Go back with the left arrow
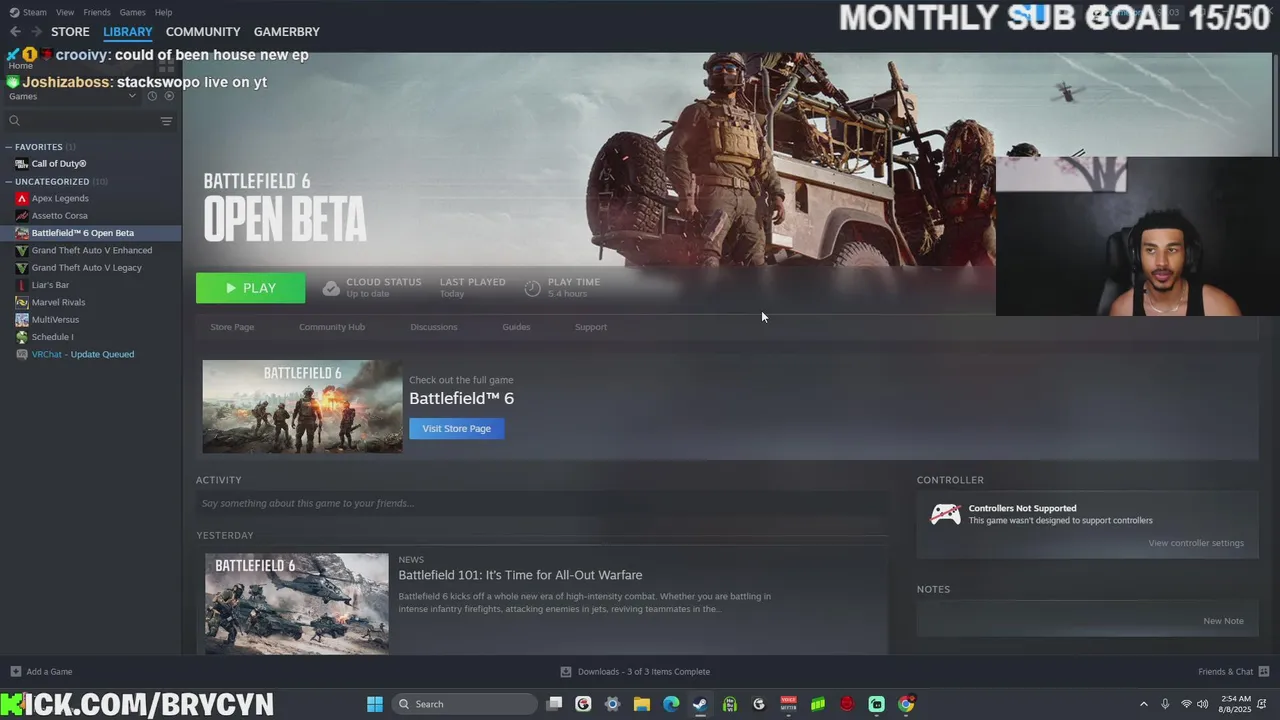Image resolution: width=1280 pixels, height=720 pixels. tap(15, 32)
